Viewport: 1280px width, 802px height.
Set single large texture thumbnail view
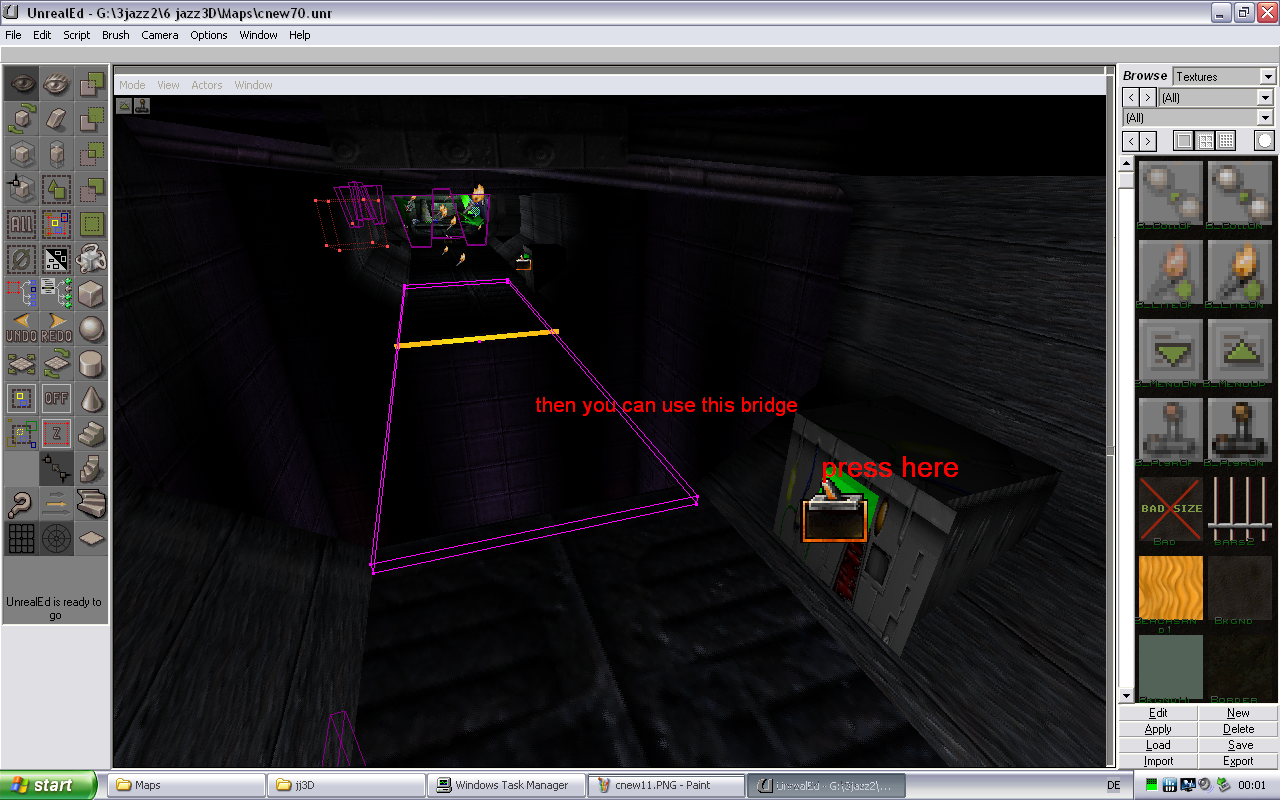pos(1184,141)
